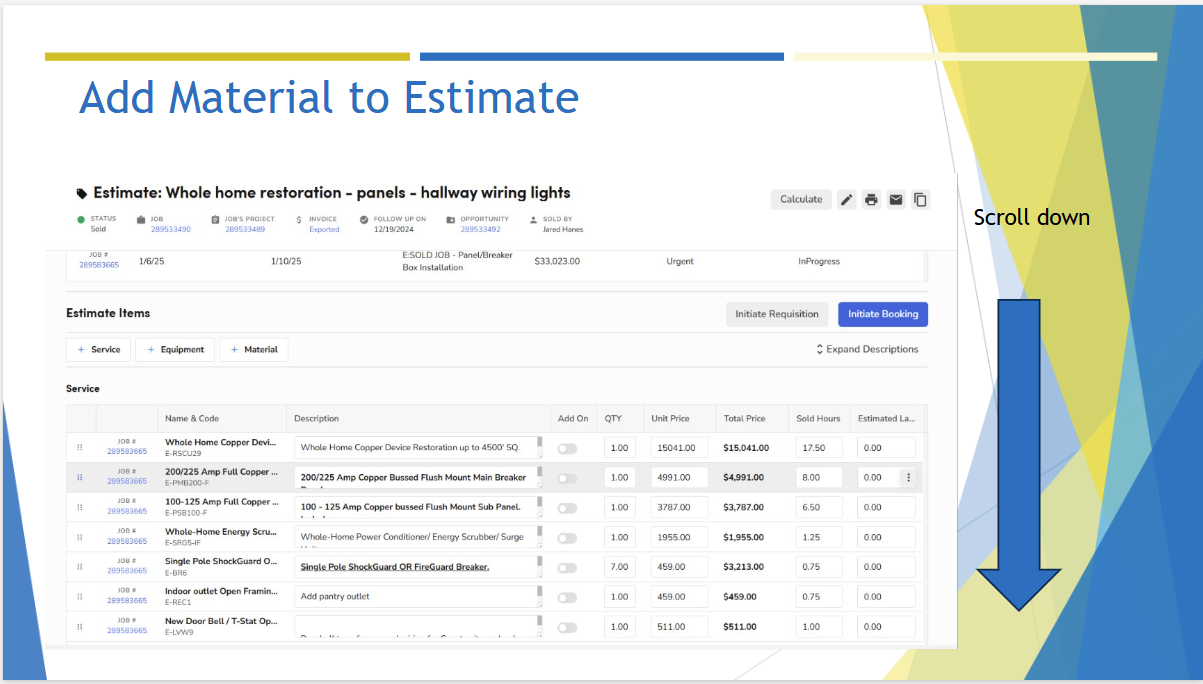Screen dimensions: 1203x684
Task: Click the copy/duplicate estimate icon
Action: (x=920, y=199)
